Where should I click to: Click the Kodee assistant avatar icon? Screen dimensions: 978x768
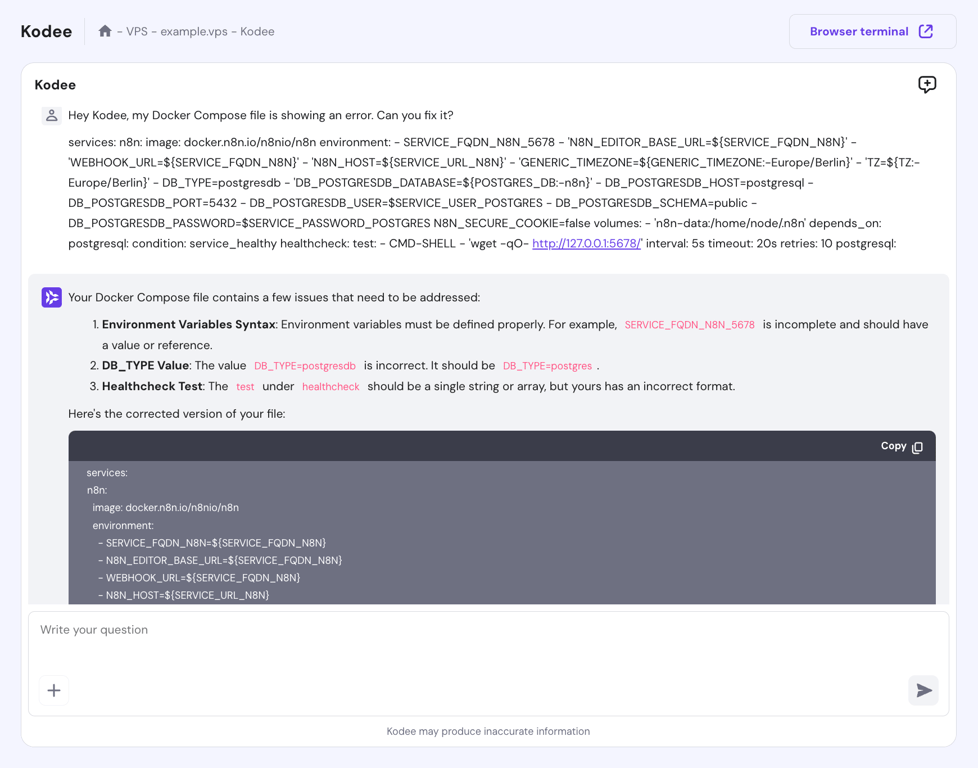coord(51,297)
